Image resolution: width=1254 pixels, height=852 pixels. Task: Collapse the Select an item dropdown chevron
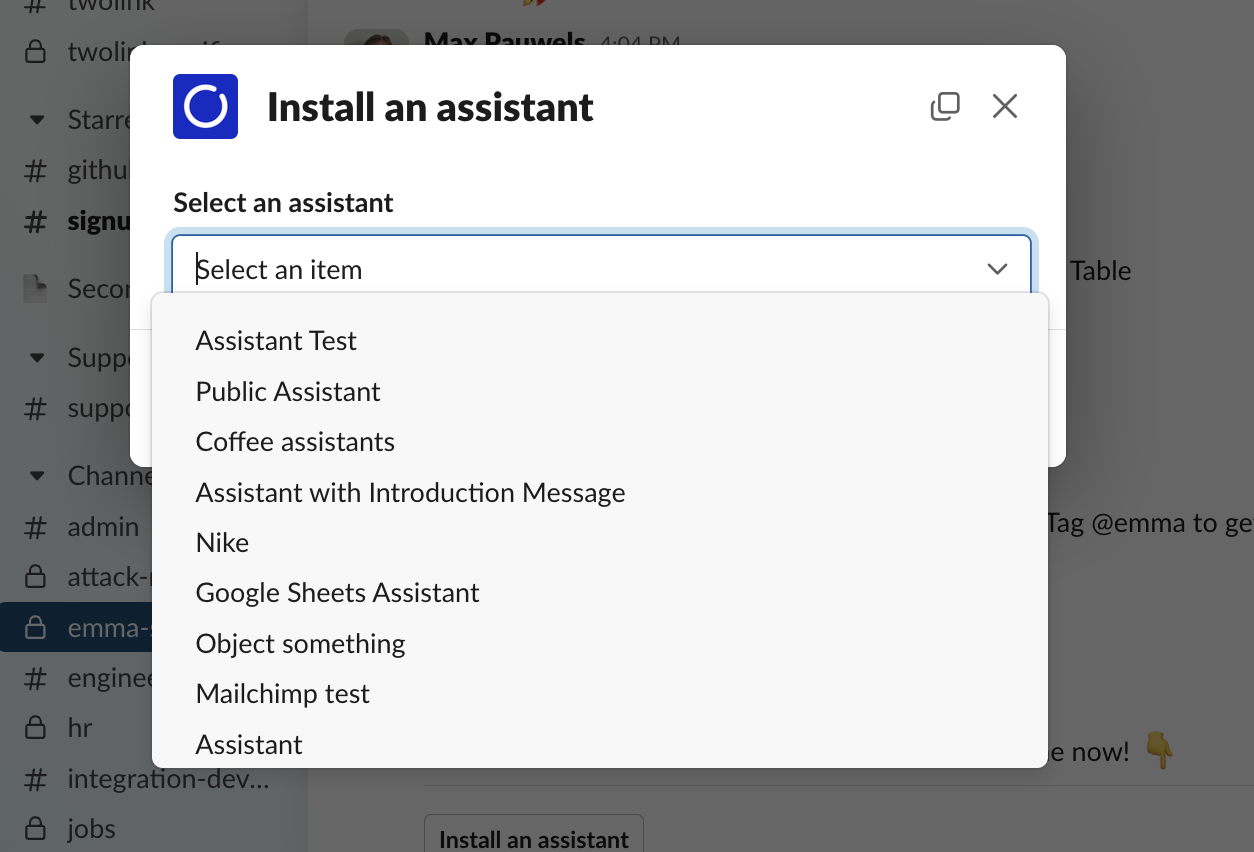coord(997,269)
